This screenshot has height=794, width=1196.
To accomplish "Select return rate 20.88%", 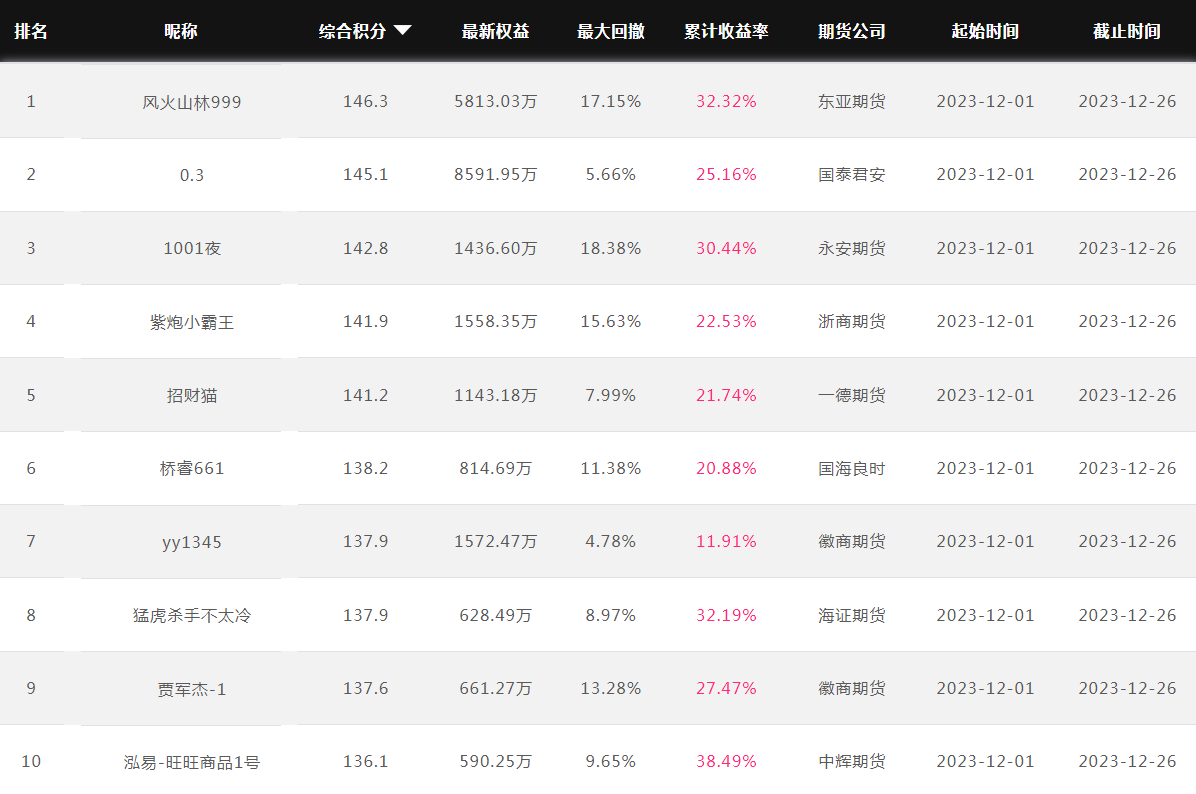I will tap(726, 468).
